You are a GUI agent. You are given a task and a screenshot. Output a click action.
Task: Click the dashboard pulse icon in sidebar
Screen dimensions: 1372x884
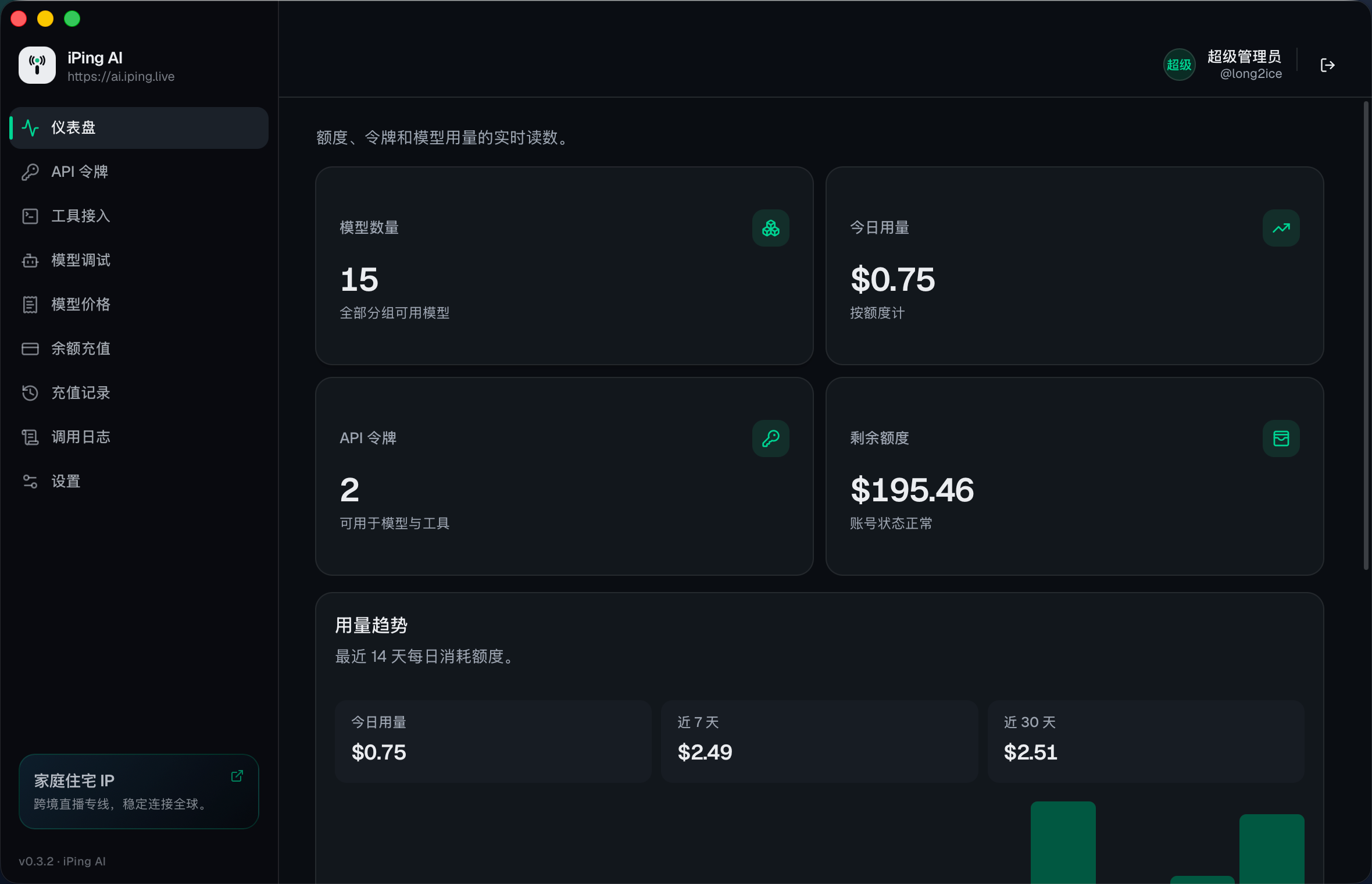tap(30, 128)
